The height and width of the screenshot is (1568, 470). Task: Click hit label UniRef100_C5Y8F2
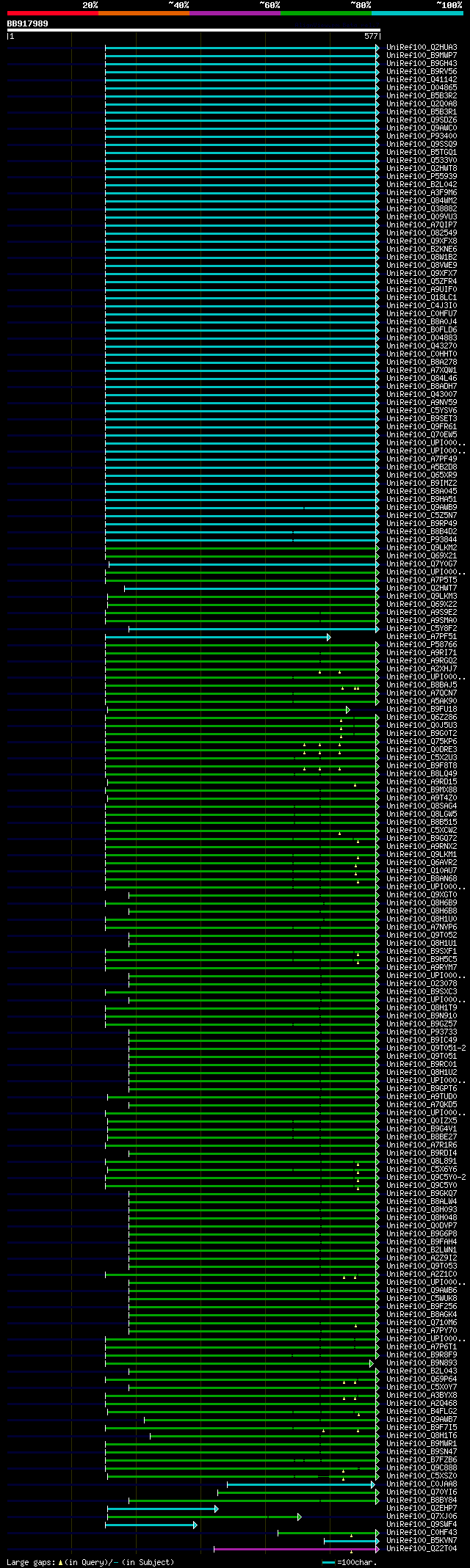click(x=422, y=629)
